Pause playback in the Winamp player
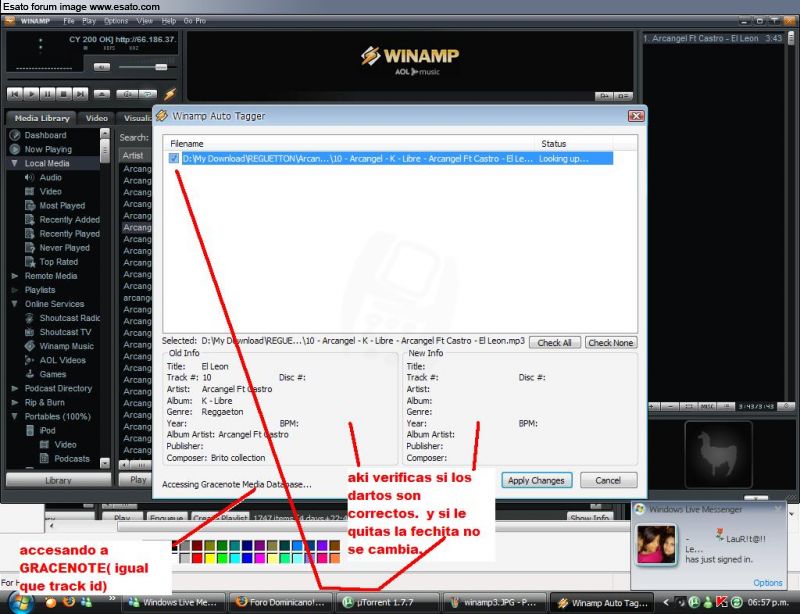 coord(47,94)
